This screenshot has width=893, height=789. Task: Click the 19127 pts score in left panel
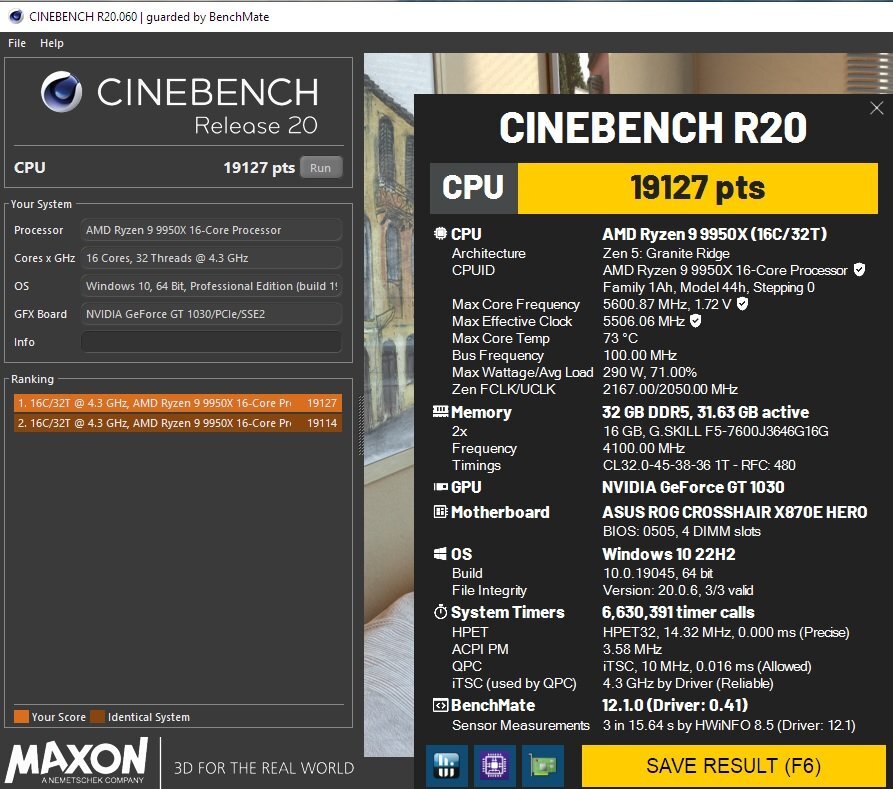259,168
